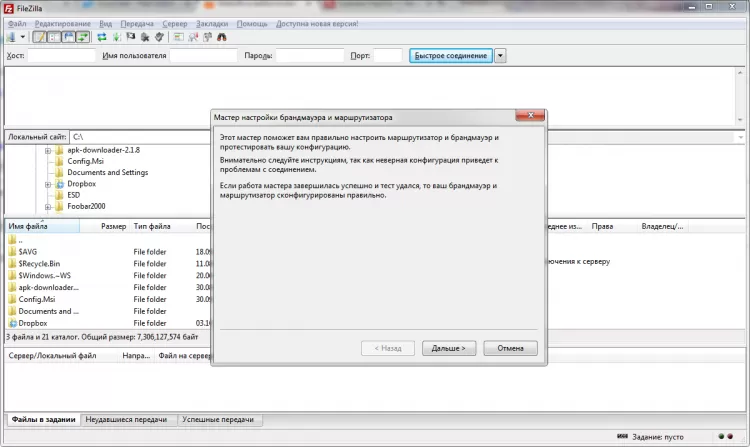Sort remote list by Права column

[611, 226]
